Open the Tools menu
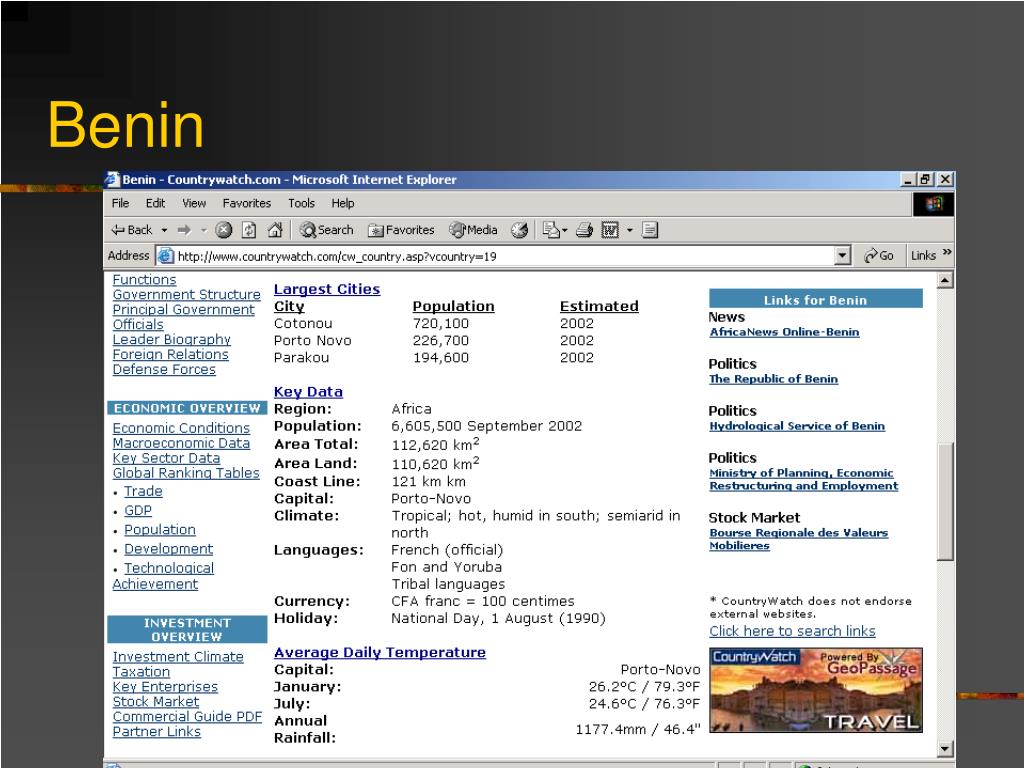 click(x=302, y=204)
